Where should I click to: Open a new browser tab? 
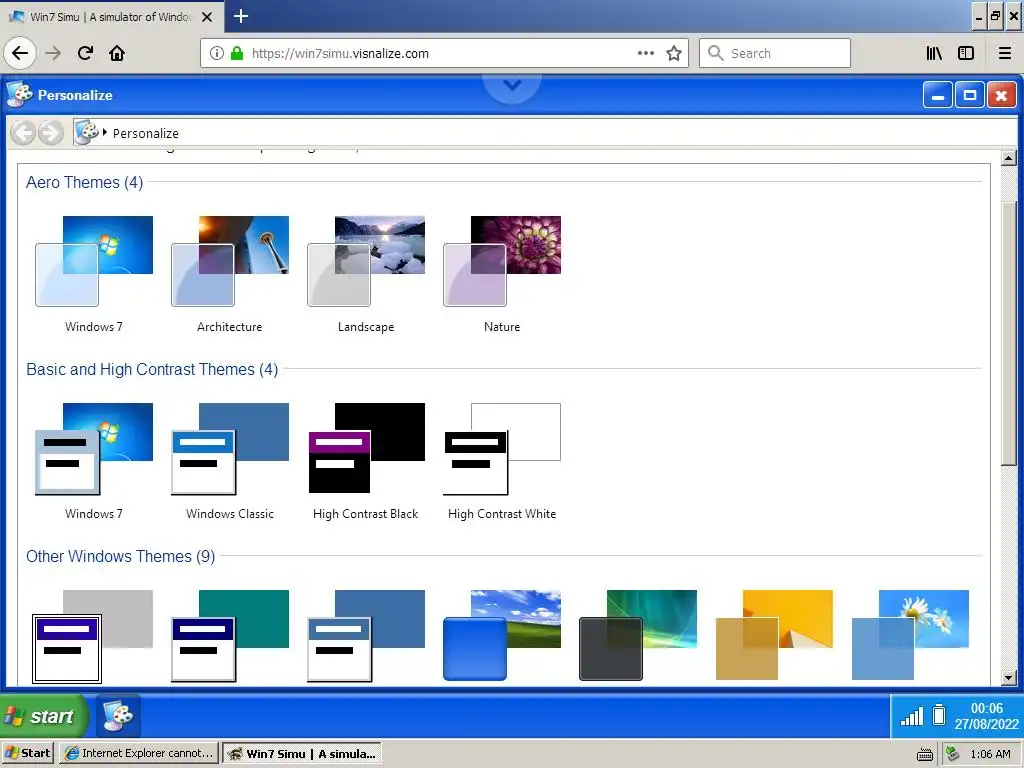point(241,16)
